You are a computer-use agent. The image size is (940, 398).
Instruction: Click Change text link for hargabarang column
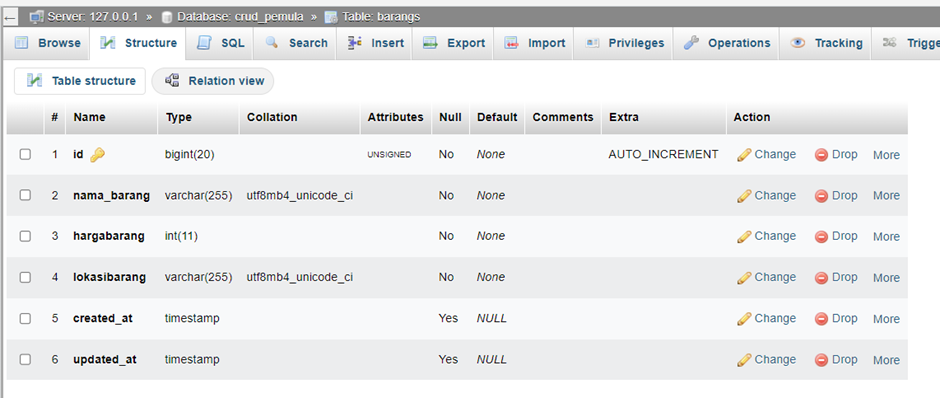tap(775, 236)
